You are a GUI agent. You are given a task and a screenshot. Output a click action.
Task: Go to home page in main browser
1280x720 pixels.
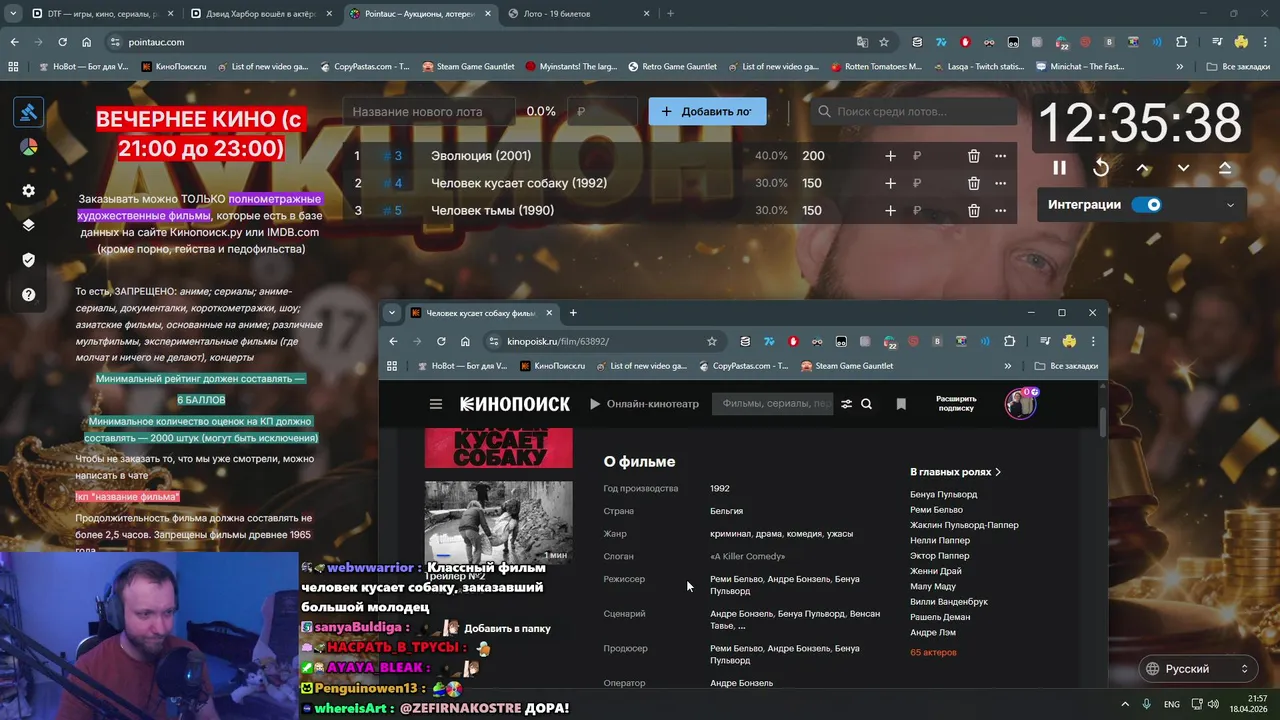point(87,42)
